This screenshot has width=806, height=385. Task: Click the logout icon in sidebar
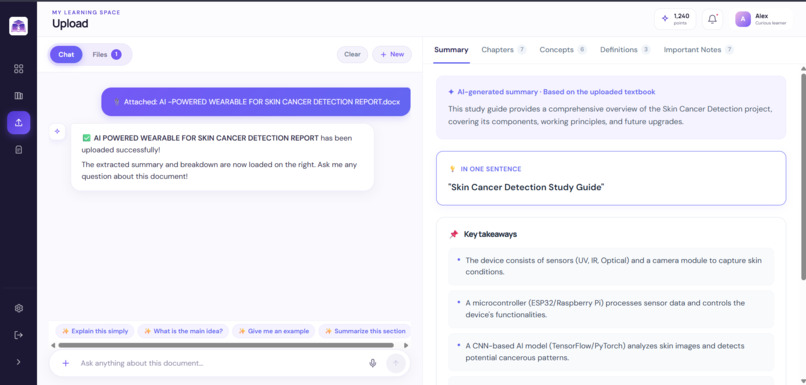tap(19, 335)
